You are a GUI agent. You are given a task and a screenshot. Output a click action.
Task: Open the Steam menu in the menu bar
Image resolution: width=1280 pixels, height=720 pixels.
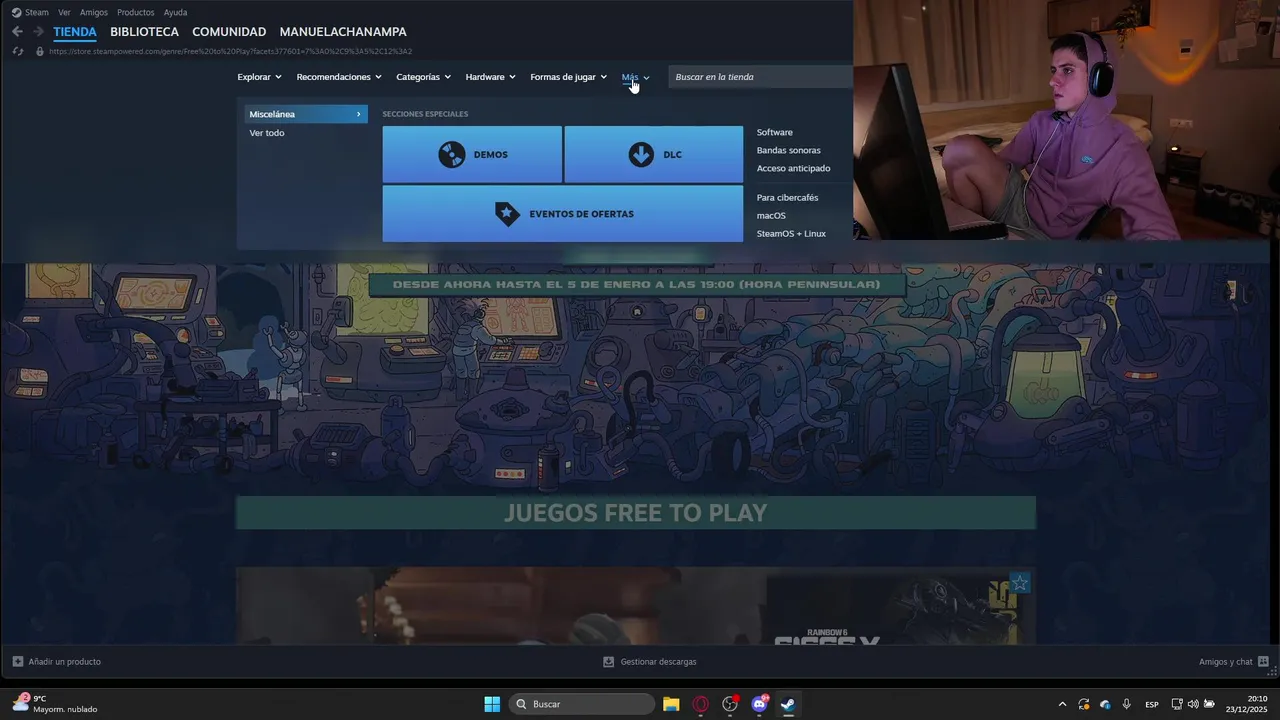pos(30,12)
